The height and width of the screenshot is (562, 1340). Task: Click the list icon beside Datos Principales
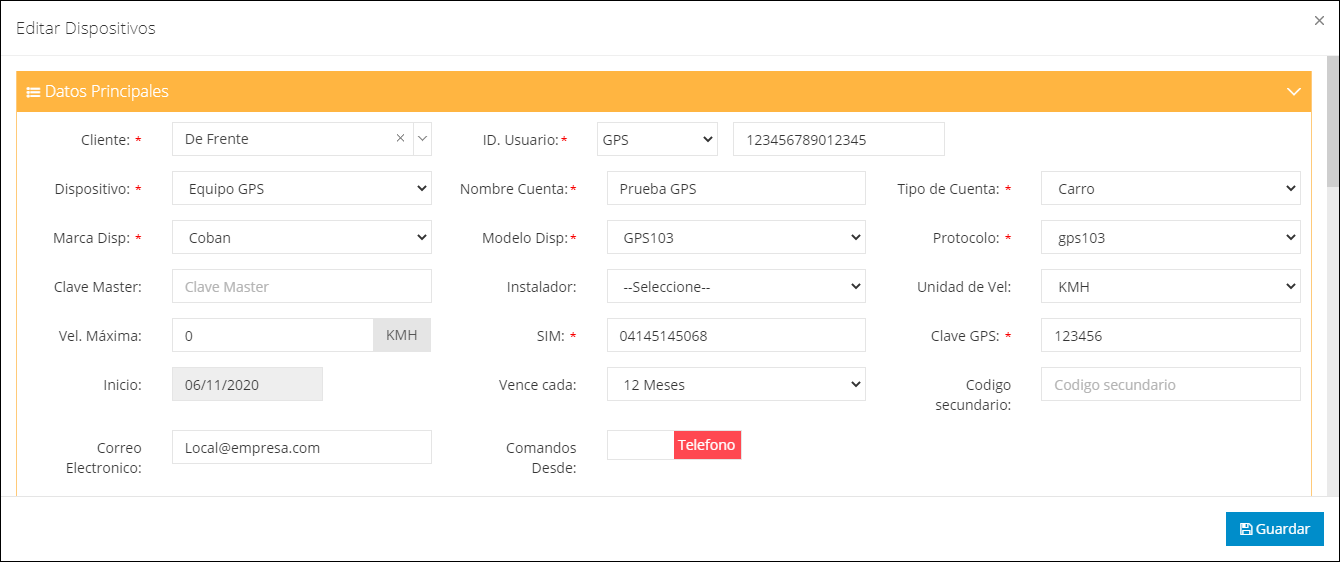33,92
